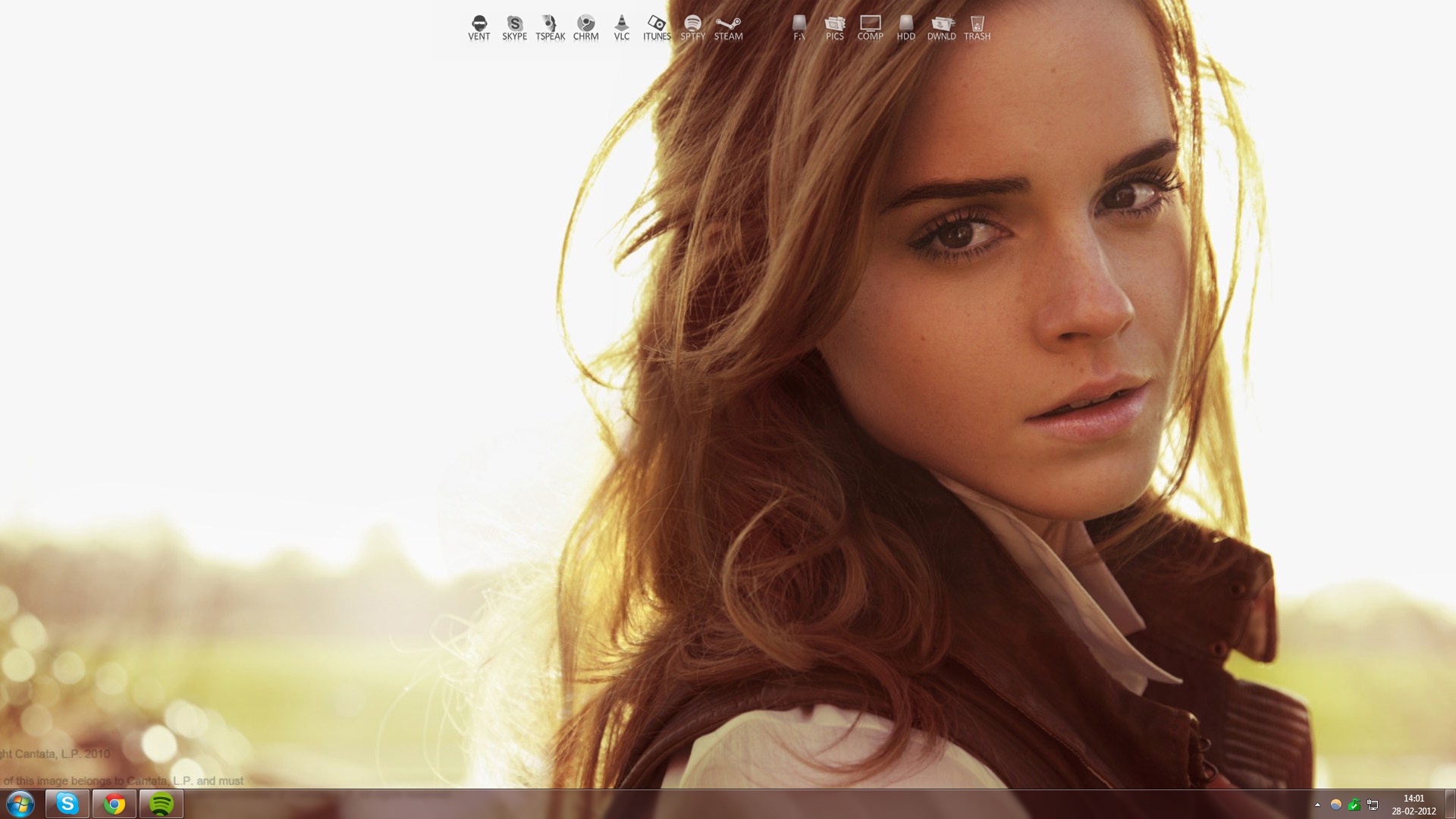This screenshot has width=1456, height=819.
Task: Launch TeamSpeak via the TSPEAK icon
Action: (x=550, y=27)
